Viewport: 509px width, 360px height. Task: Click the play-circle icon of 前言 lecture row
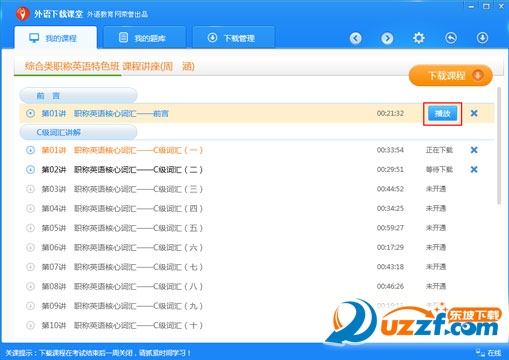point(30,113)
